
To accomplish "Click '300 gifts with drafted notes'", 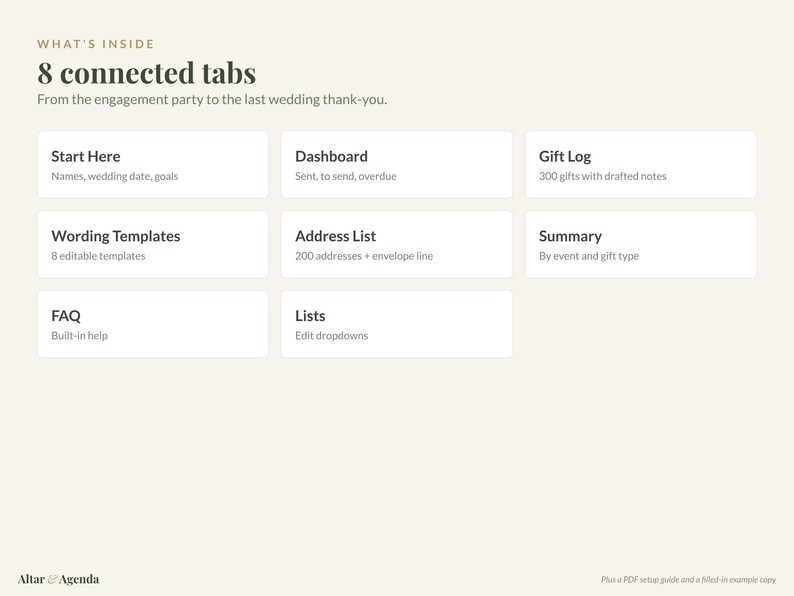I will click(603, 176).
